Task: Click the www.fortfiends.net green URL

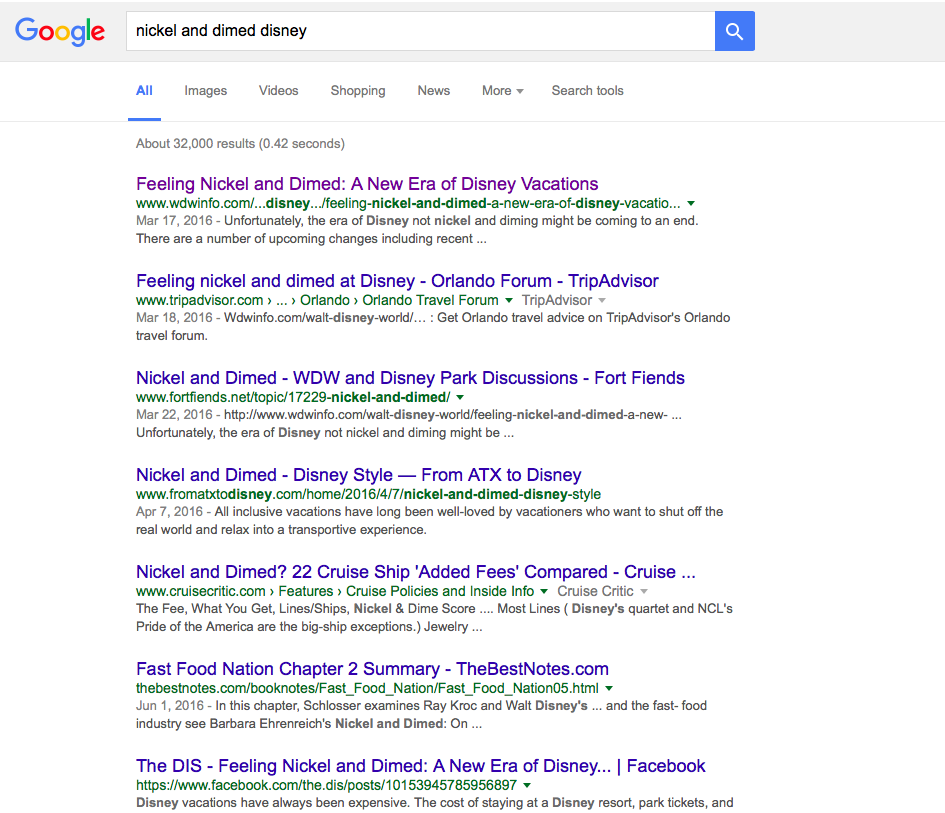Action: (x=293, y=397)
